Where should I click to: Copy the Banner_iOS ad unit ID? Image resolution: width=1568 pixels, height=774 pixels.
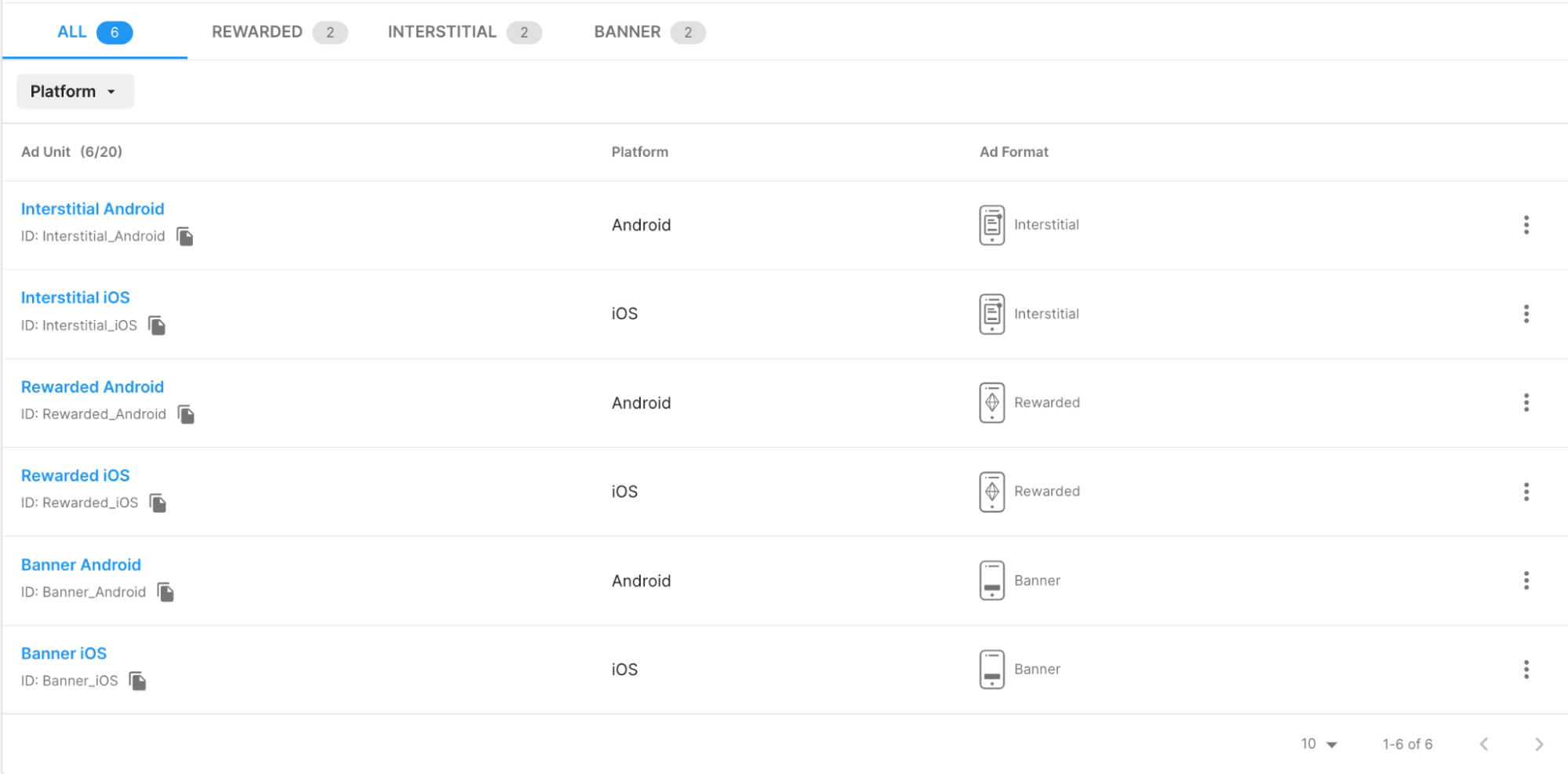[138, 681]
